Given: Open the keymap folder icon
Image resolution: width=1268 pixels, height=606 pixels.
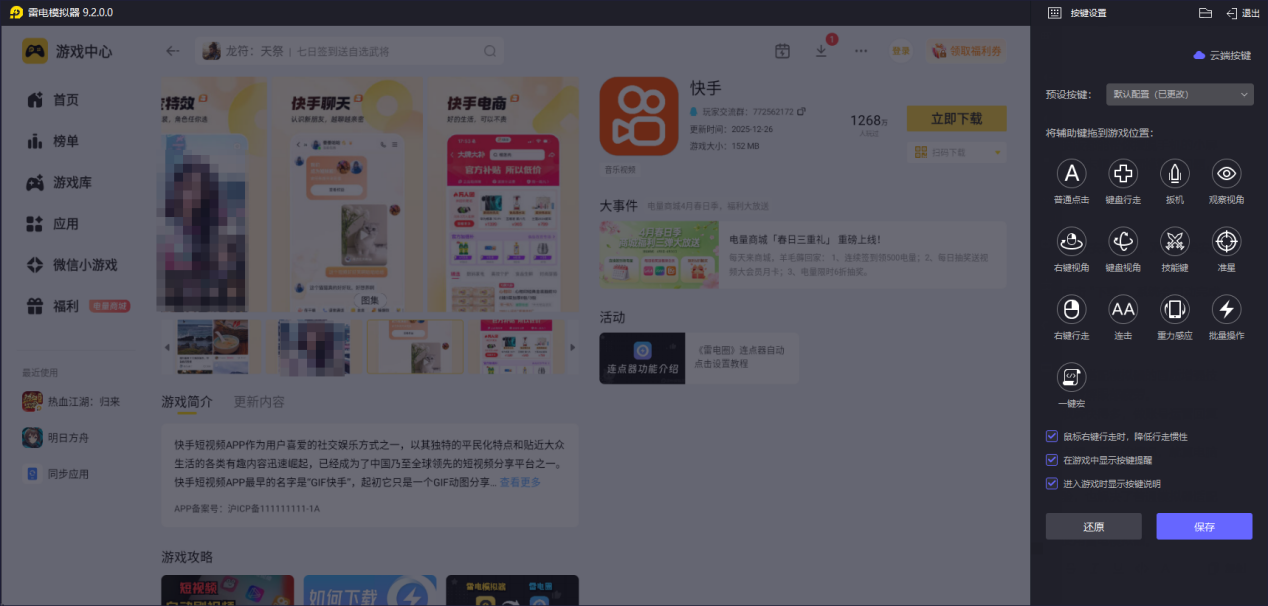Looking at the screenshot, I should [x=1205, y=13].
